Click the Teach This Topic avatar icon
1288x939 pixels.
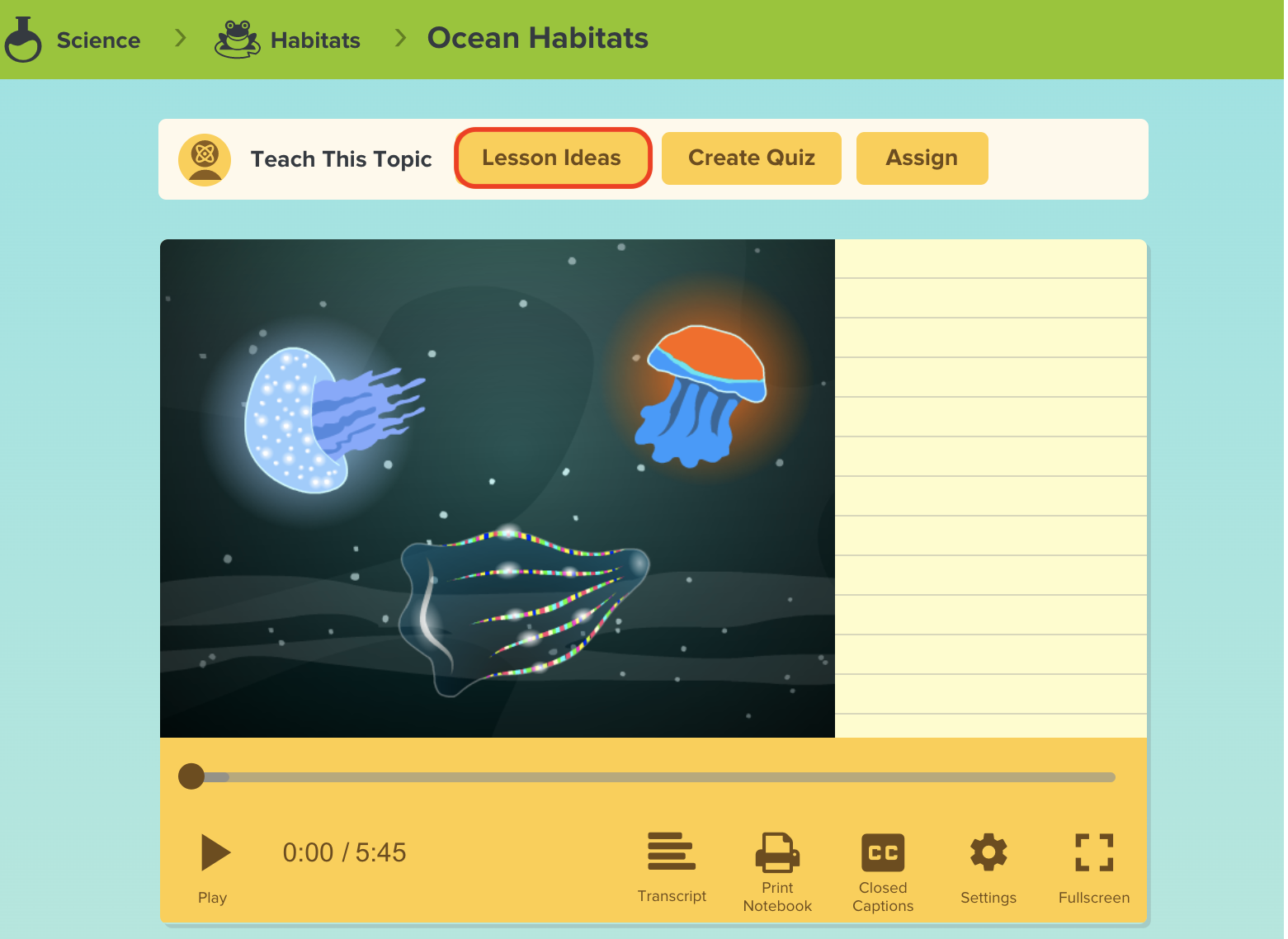pos(203,158)
